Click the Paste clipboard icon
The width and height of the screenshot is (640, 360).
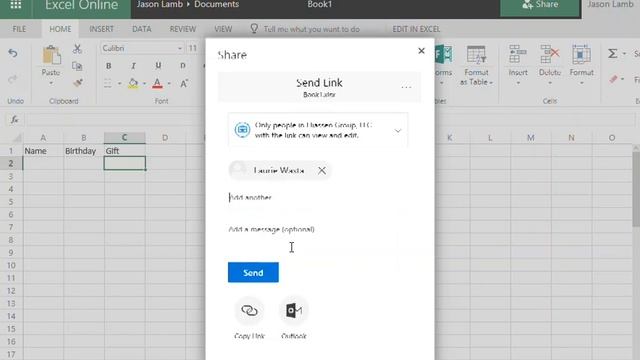51,55
